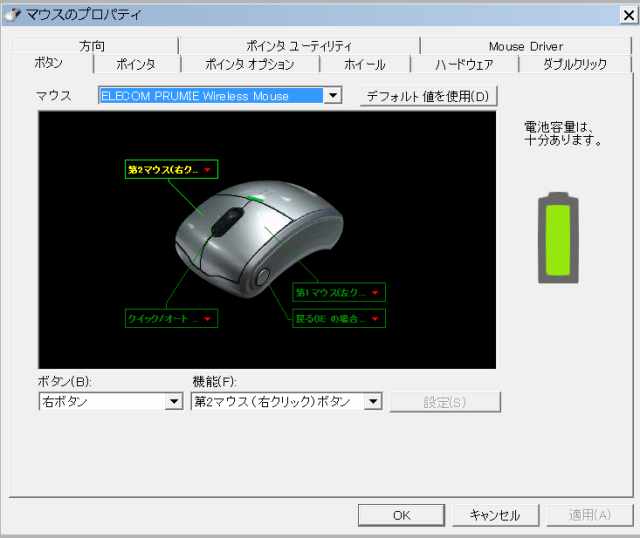Open the Mouse Driver tab
The height and width of the screenshot is (538, 640).
click(x=526, y=46)
